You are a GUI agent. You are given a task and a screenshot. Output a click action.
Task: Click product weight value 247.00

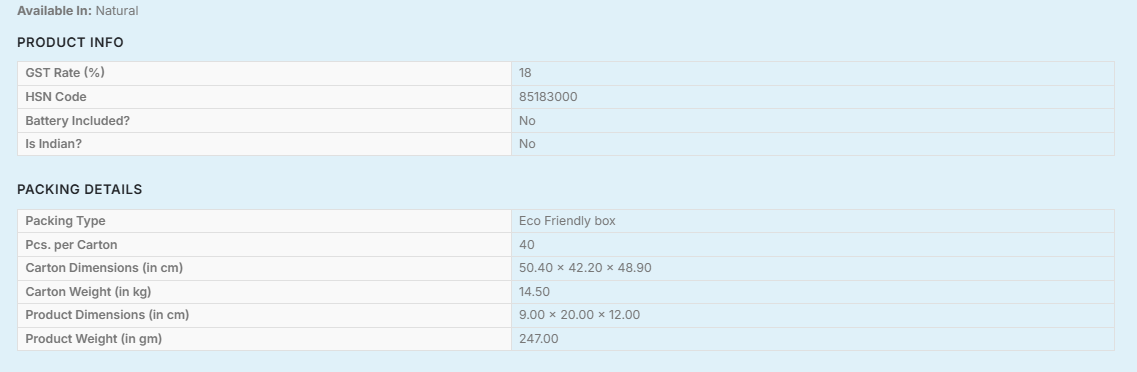[539, 339]
